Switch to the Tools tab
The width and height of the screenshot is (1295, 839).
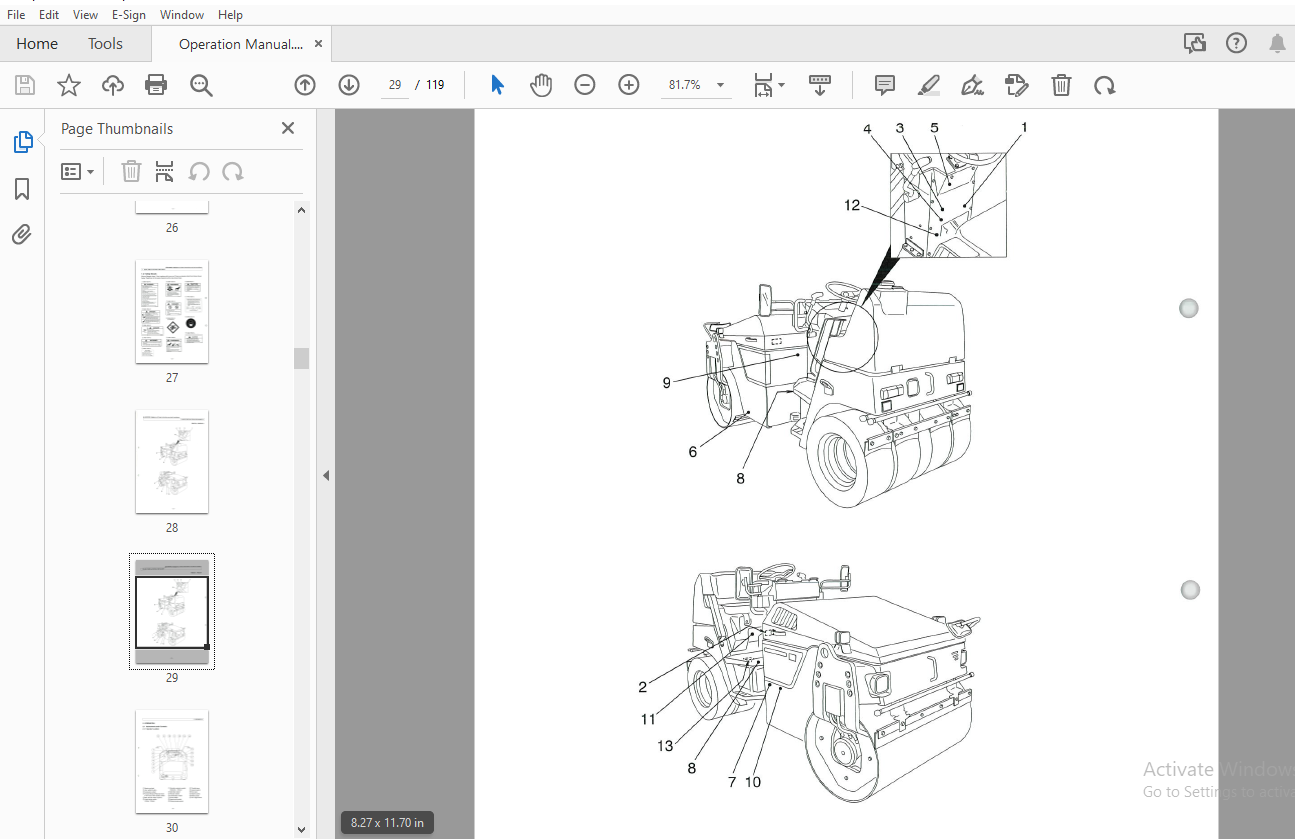[x=105, y=44]
